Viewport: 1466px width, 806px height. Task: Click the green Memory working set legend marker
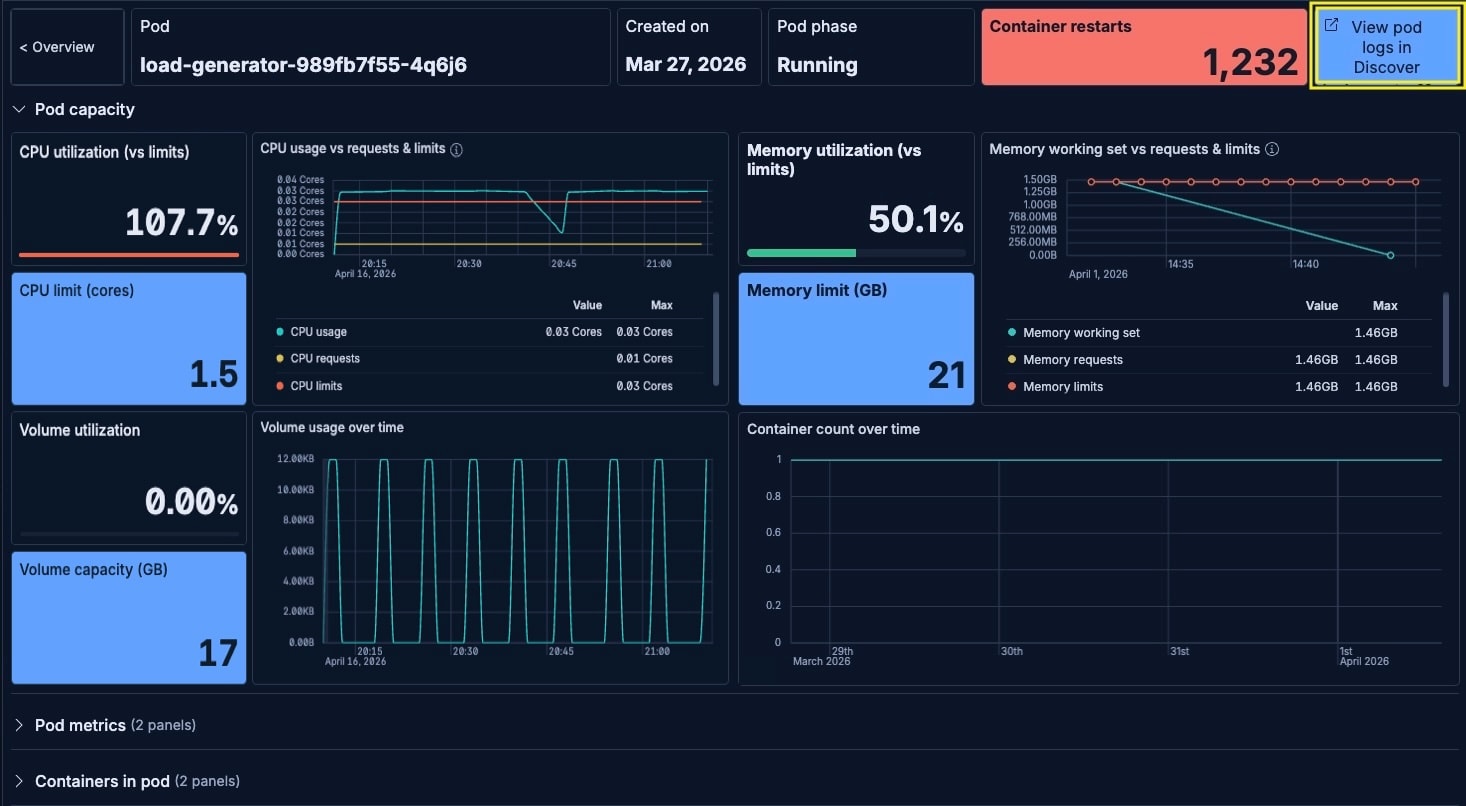pyautogui.click(x=1011, y=332)
